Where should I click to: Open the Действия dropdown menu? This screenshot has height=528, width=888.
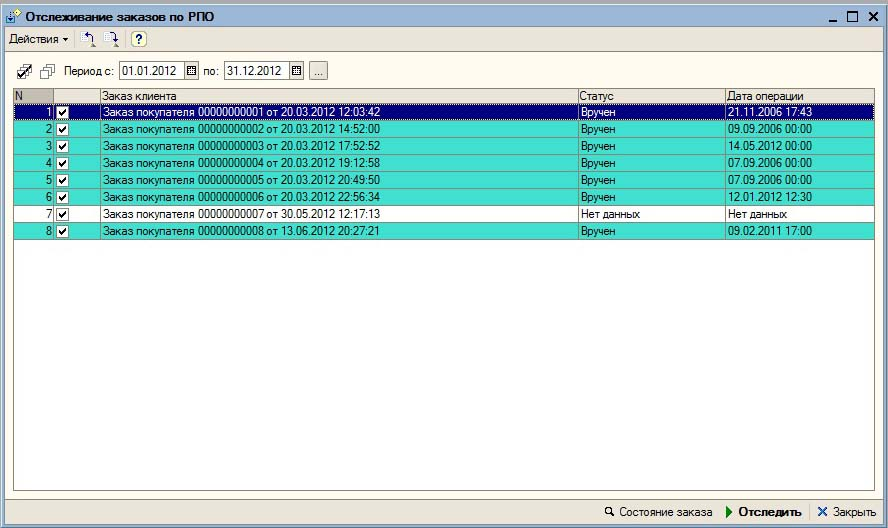tap(38, 39)
